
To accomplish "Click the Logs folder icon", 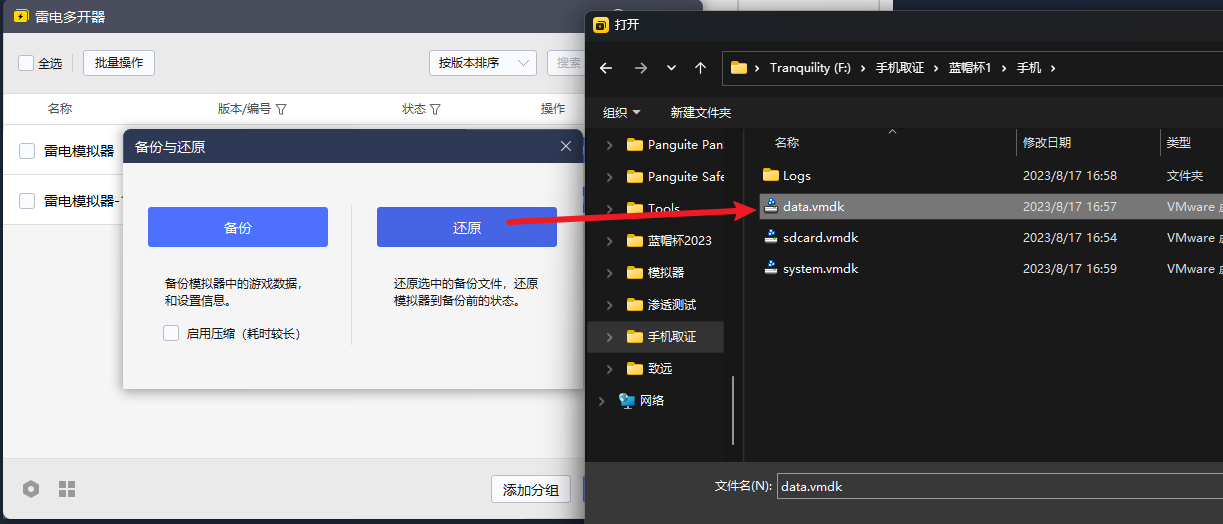I will (x=770, y=175).
